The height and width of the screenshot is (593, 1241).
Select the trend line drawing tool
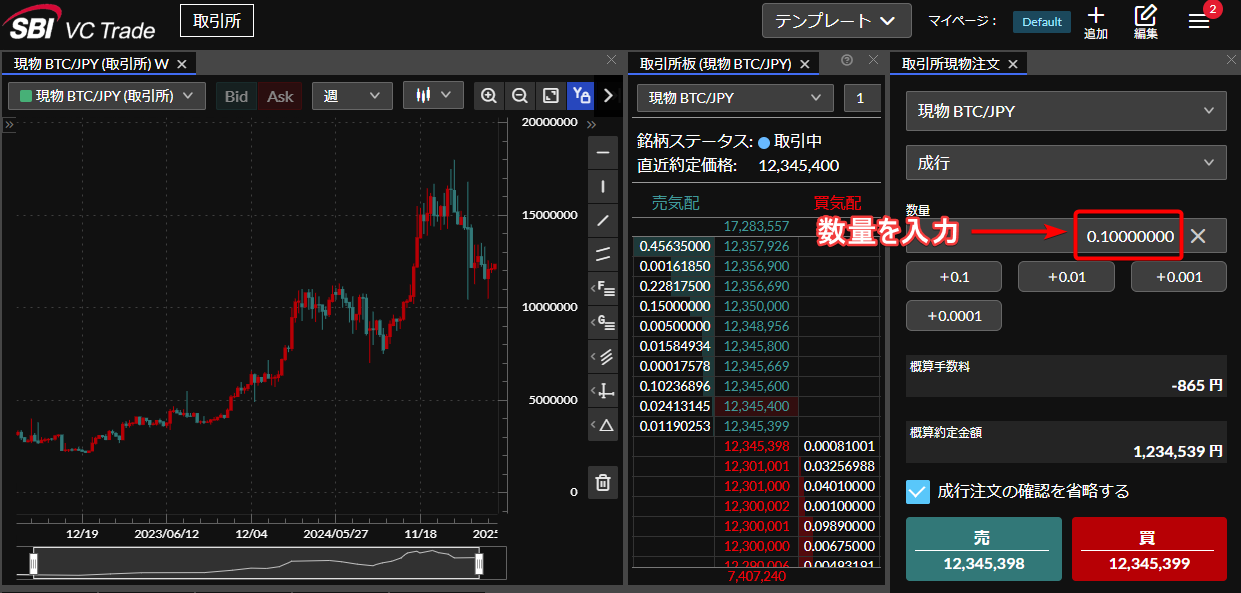pyautogui.click(x=602, y=220)
